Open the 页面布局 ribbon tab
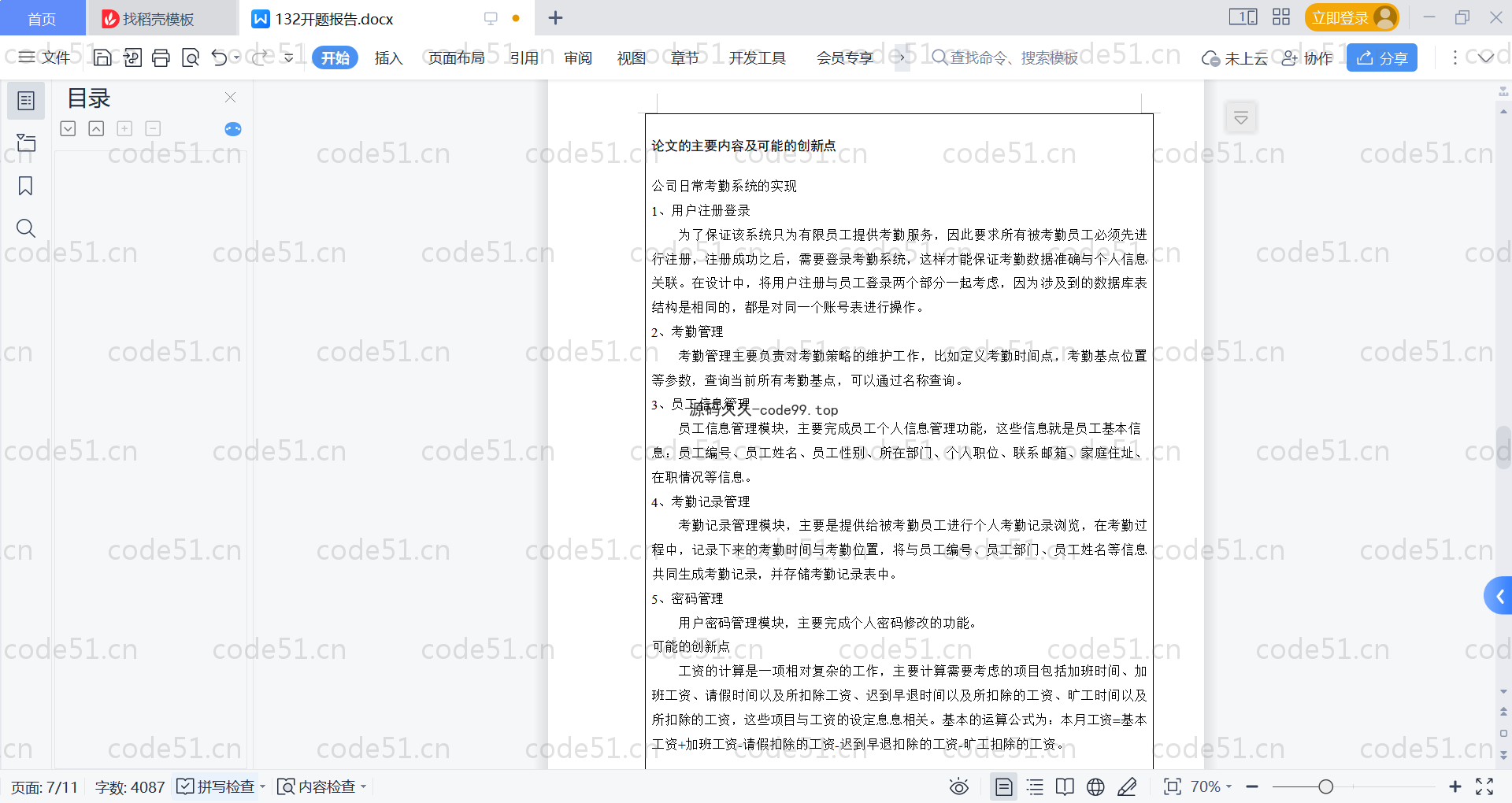1512x803 pixels. point(456,57)
